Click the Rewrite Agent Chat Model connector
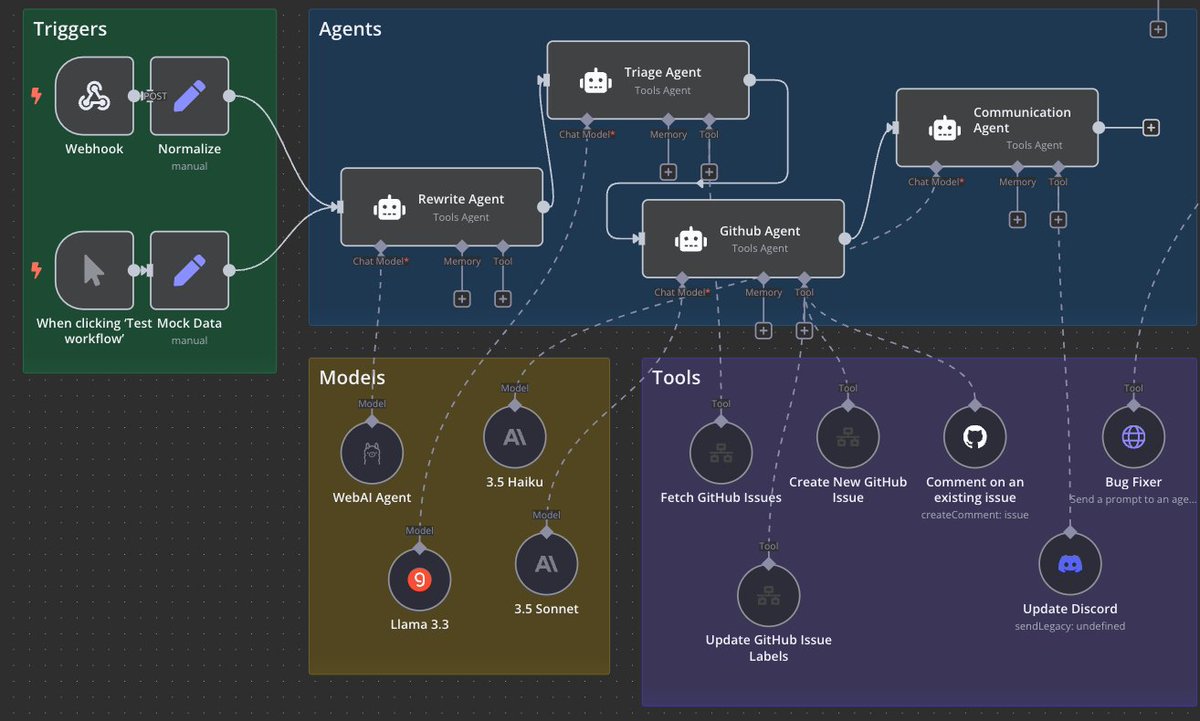This screenshot has width=1200, height=721. pos(381,247)
